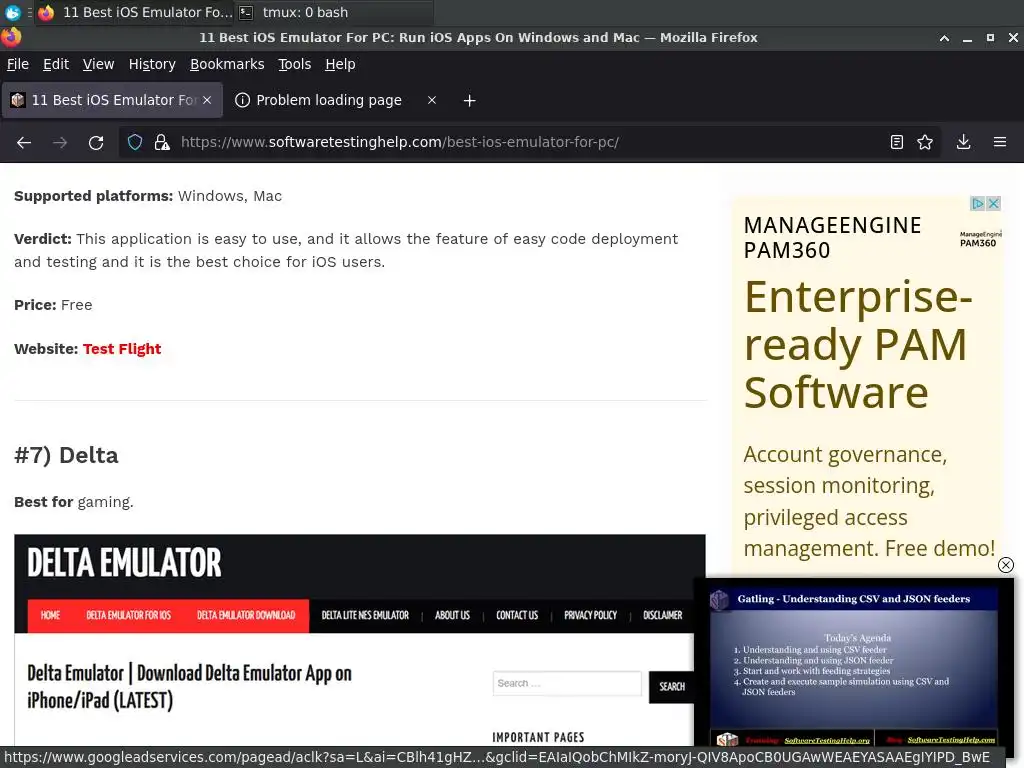Open Firefox application hamburger menu
Image resolution: width=1024 pixels, height=768 pixels.
pos(1000,142)
